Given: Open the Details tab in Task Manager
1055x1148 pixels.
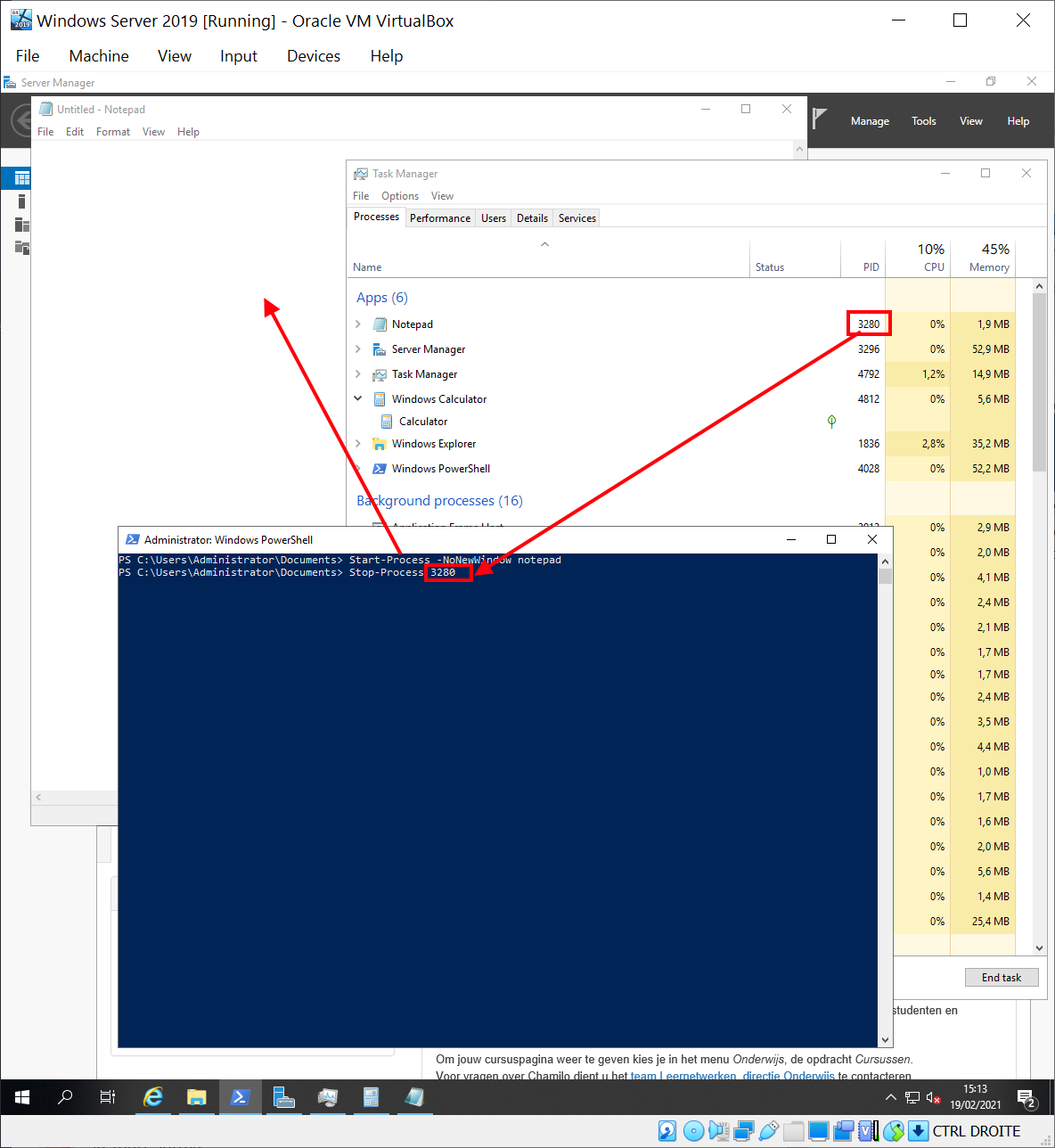Looking at the screenshot, I should [x=532, y=218].
